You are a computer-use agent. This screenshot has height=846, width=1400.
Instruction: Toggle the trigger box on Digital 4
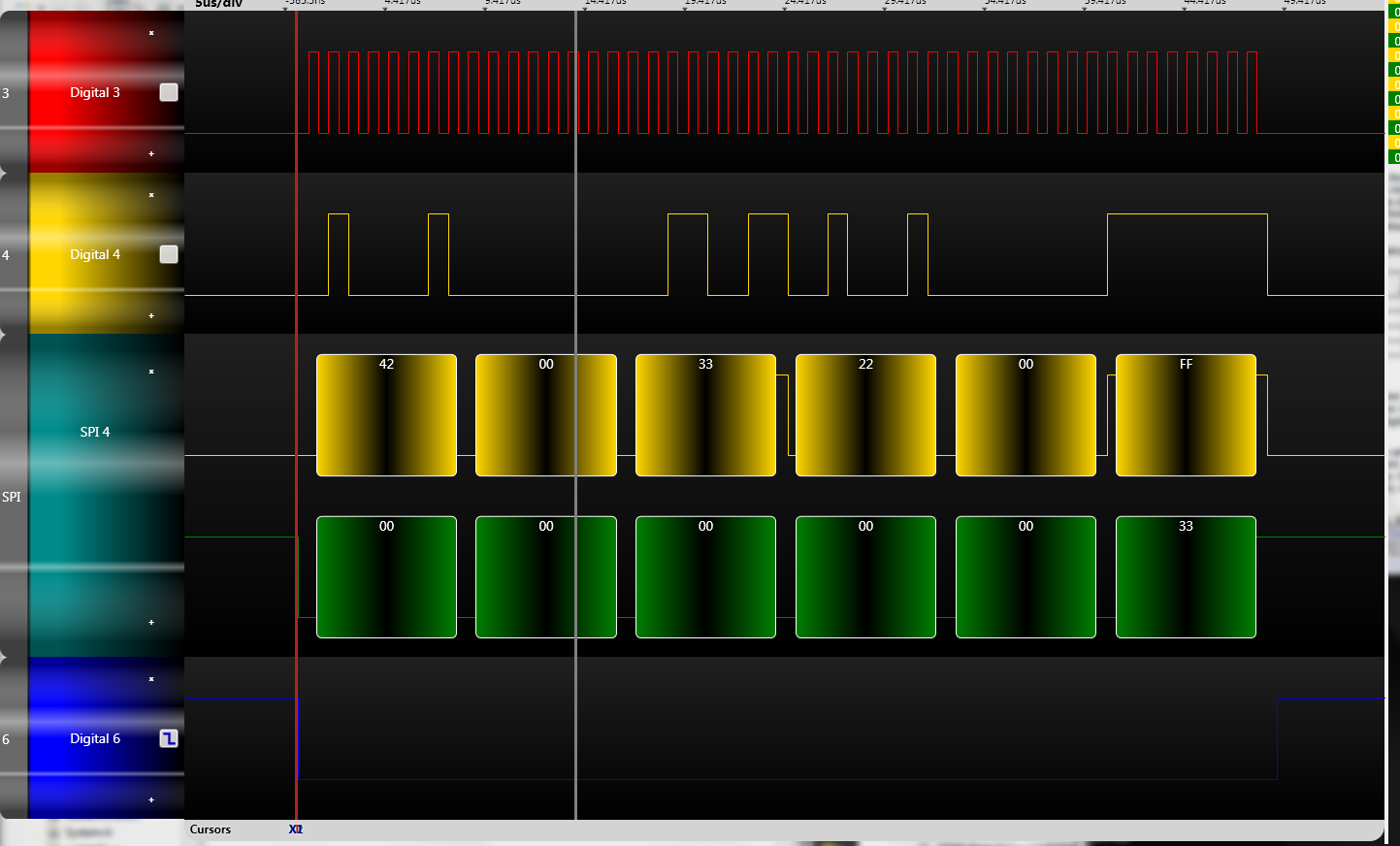click(x=169, y=254)
